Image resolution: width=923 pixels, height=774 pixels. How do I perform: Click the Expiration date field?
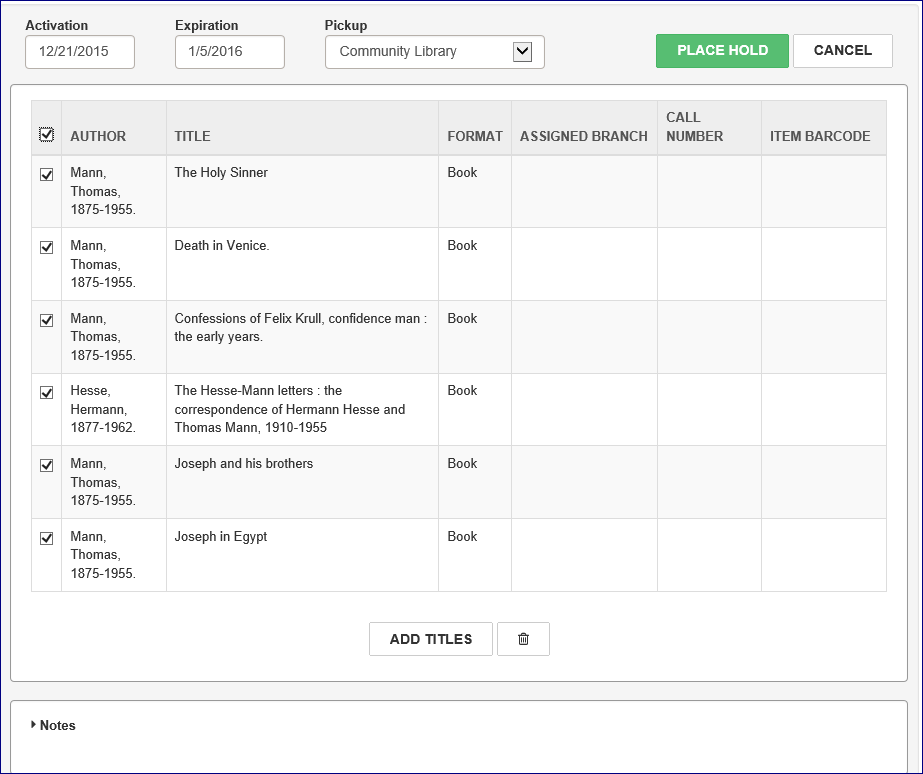pos(230,52)
